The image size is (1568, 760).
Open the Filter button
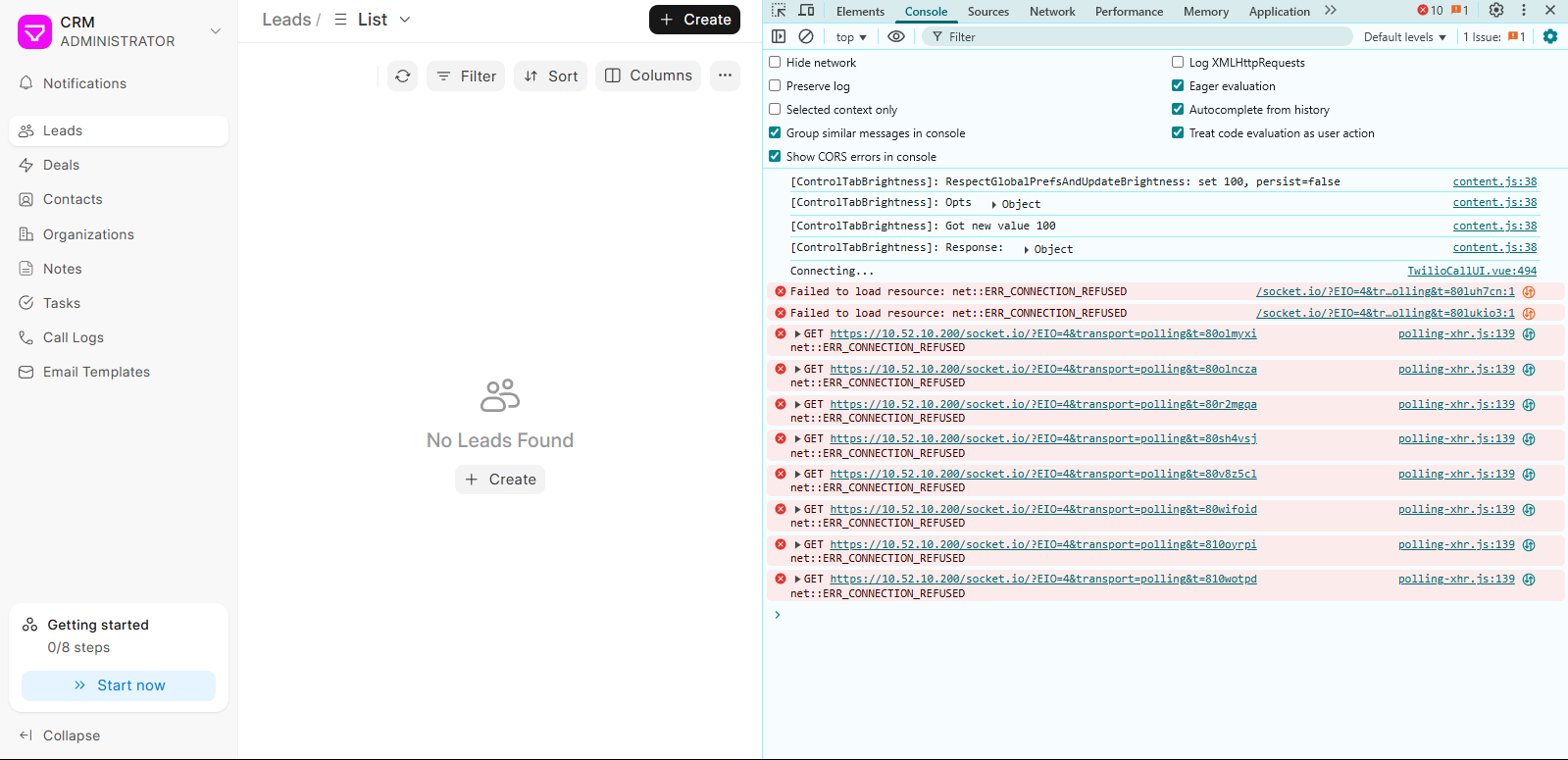click(x=466, y=76)
